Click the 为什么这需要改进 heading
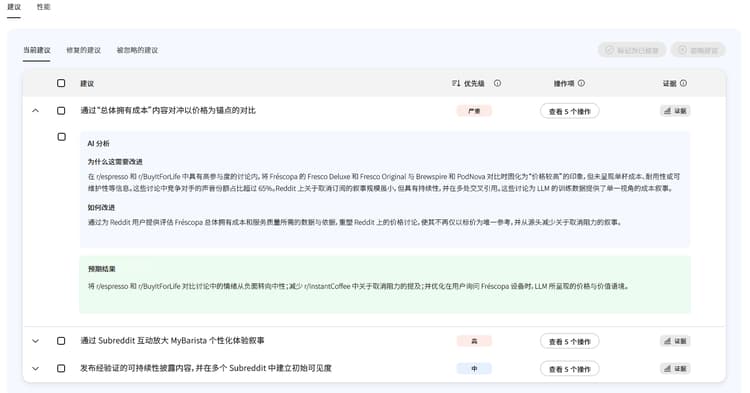The image size is (750, 393). pyautogui.click(x=115, y=162)
